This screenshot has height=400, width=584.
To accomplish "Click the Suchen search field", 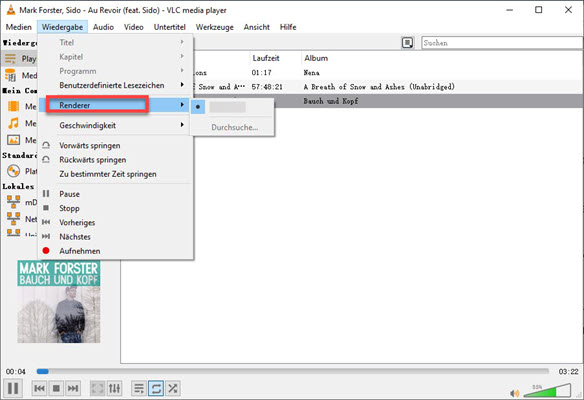I will tap(502, 43).
